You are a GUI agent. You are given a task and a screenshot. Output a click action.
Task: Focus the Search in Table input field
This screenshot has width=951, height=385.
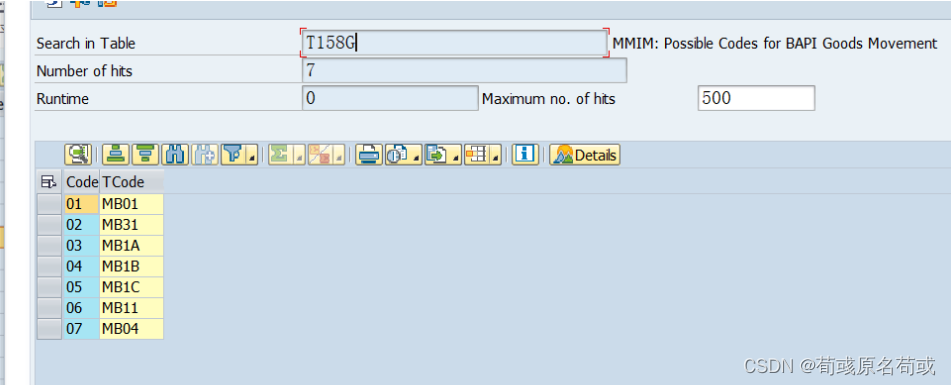pos(455,43)
